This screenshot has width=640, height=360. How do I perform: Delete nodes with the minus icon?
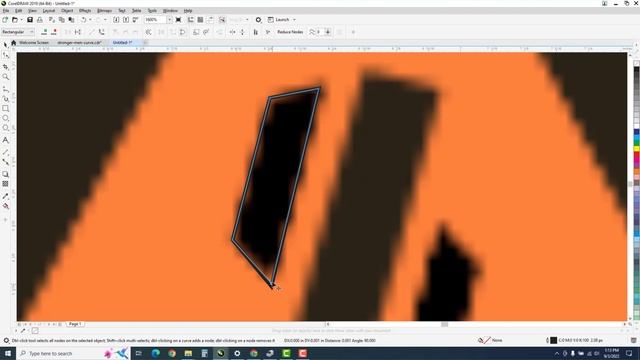coord(54,32)
